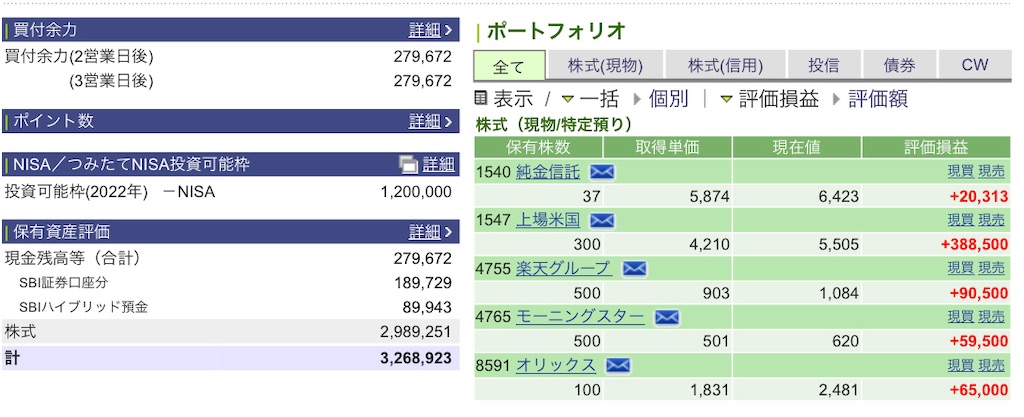
Task: Open the mail icon for 楽天グループ
Action: tap(633, 269)
